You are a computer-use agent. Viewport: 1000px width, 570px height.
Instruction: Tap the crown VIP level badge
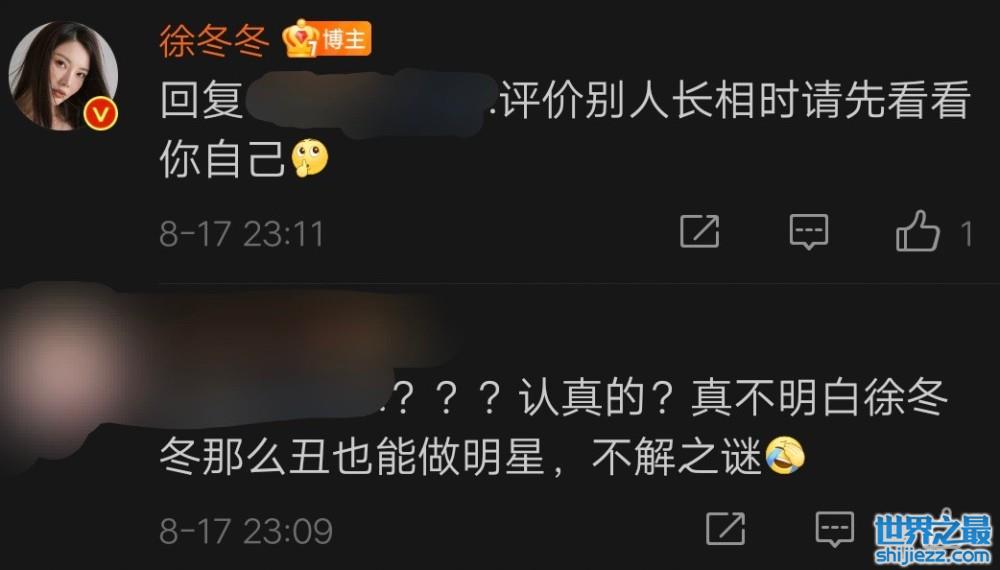click(x=301, y=39)
